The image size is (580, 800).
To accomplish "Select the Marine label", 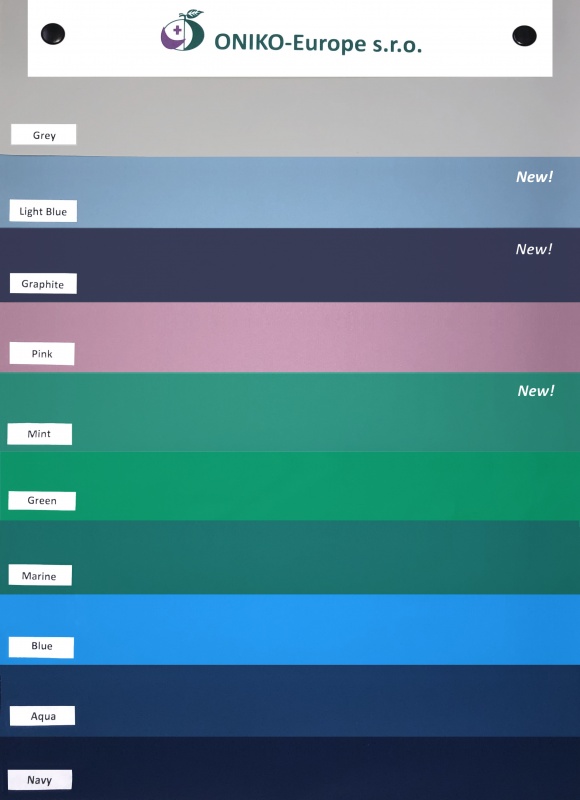I will (40, 576).
